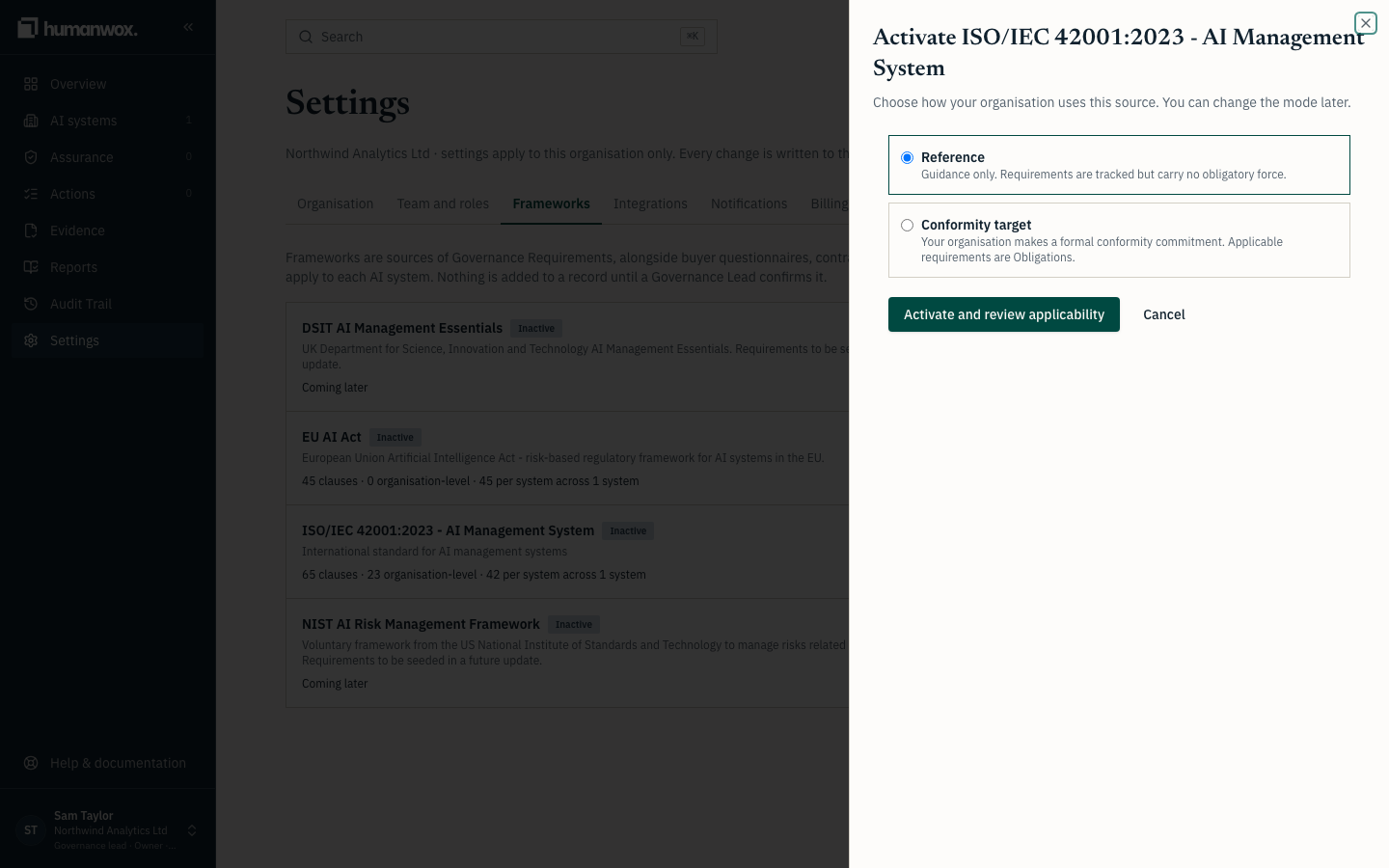Click the Inactive badge beside NIST framework
This screenshot has width=1389, height=868.
[x=574, y=625]
